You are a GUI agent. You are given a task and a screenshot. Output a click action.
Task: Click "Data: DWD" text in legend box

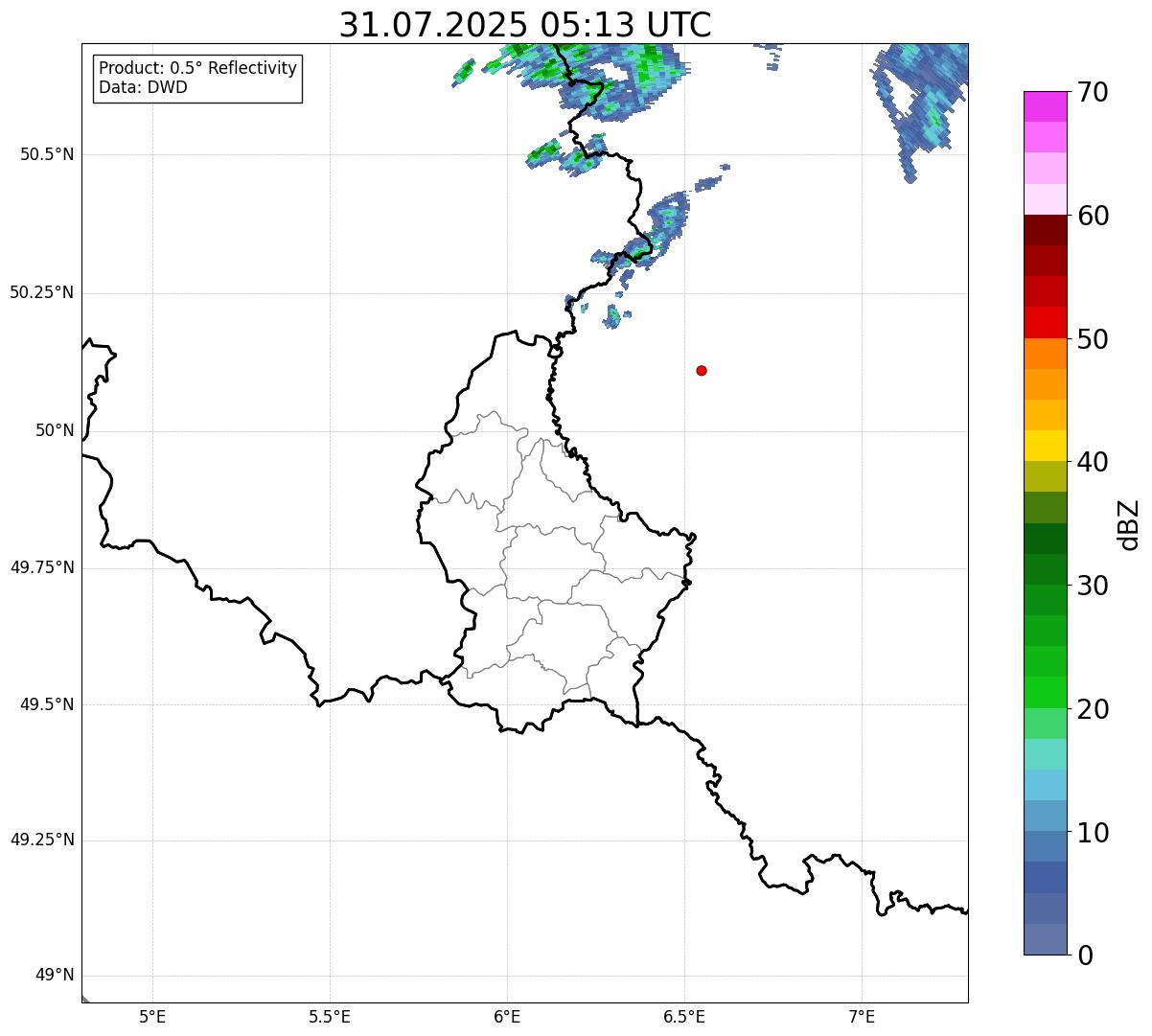pyautogui.click(x=143, y=88)
